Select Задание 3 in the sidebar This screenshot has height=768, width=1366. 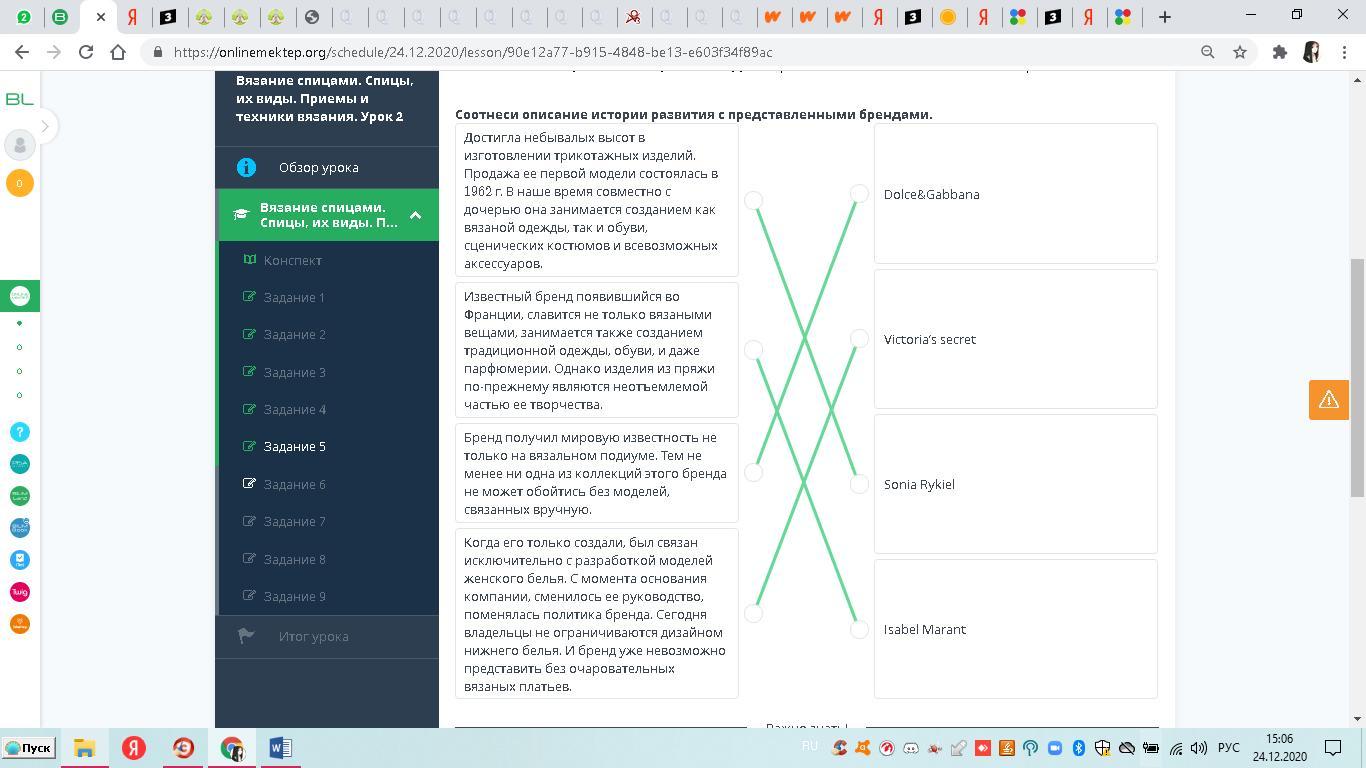(x=294, y=372)
